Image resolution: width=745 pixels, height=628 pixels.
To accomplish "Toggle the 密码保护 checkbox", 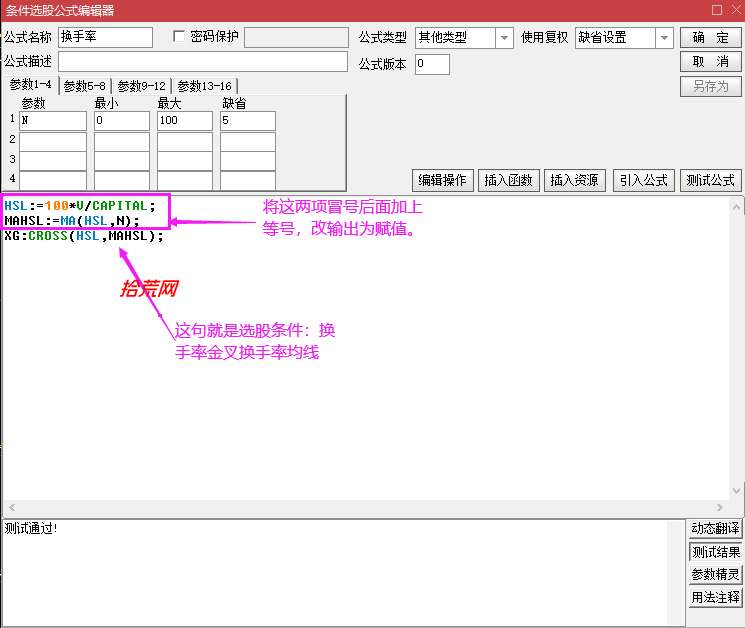I will (179, 37).
